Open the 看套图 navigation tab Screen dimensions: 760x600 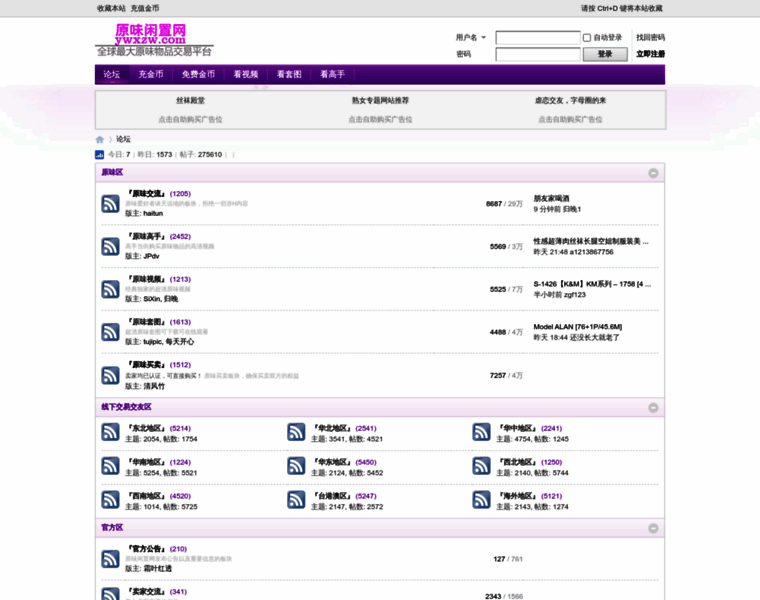tap(289, 74)
